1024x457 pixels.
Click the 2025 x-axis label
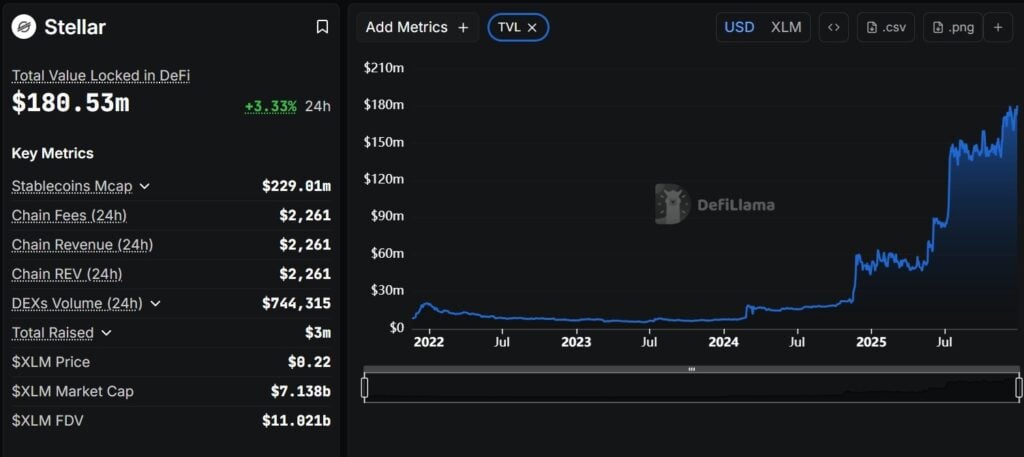tap(871, 342)
